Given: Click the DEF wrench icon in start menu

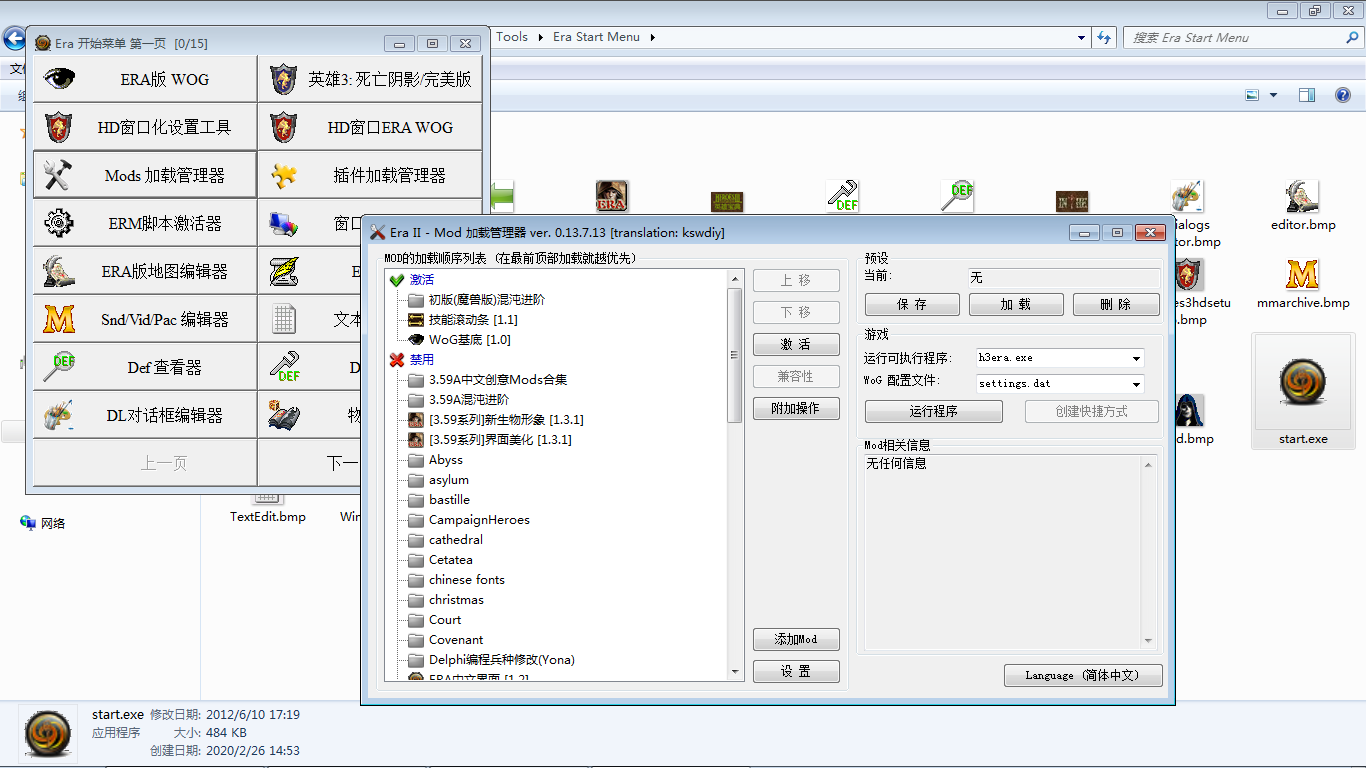Looking at the screenshot, I should pyautogui.click(x=286, y=367).
